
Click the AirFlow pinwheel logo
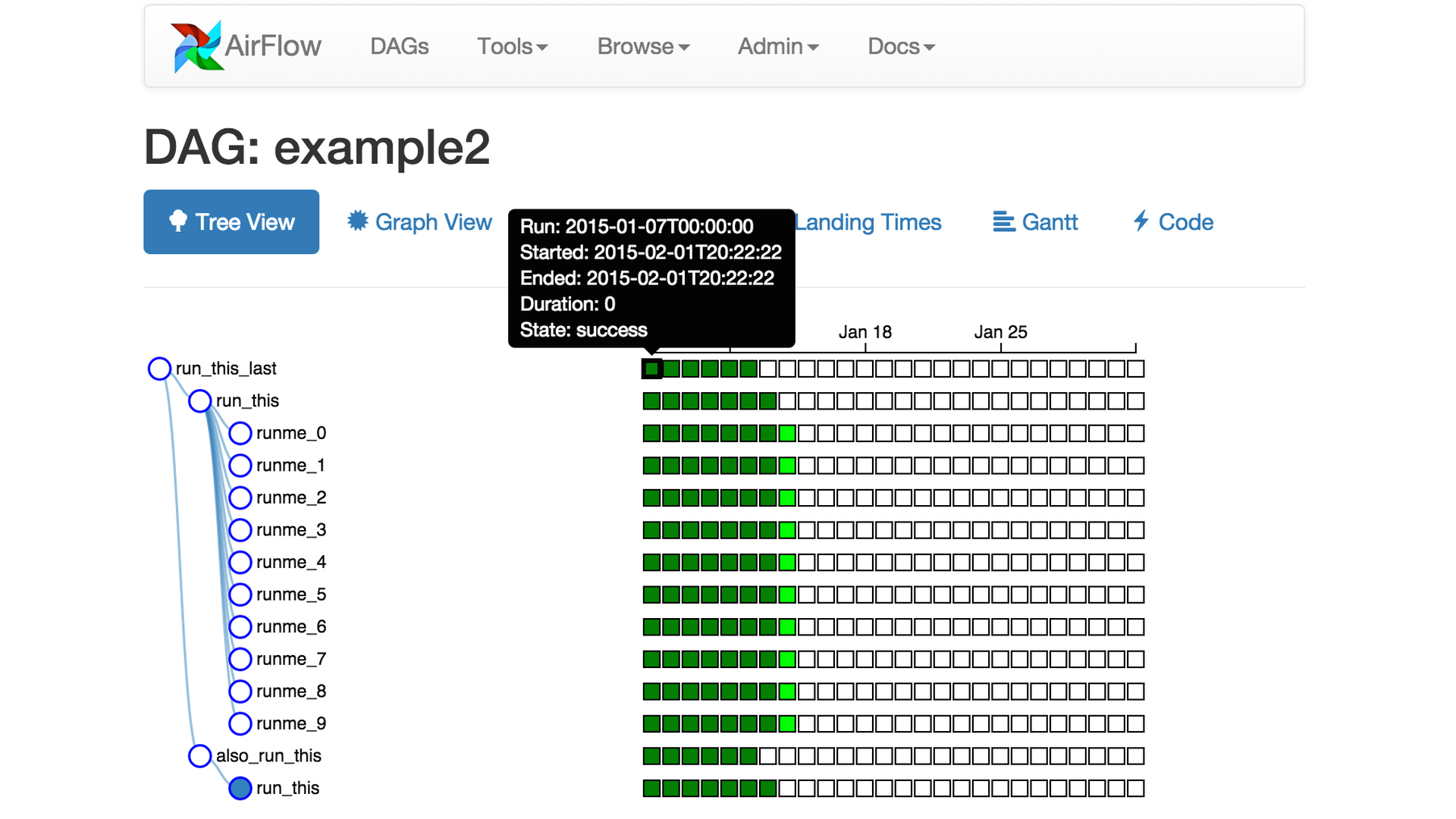197,46
